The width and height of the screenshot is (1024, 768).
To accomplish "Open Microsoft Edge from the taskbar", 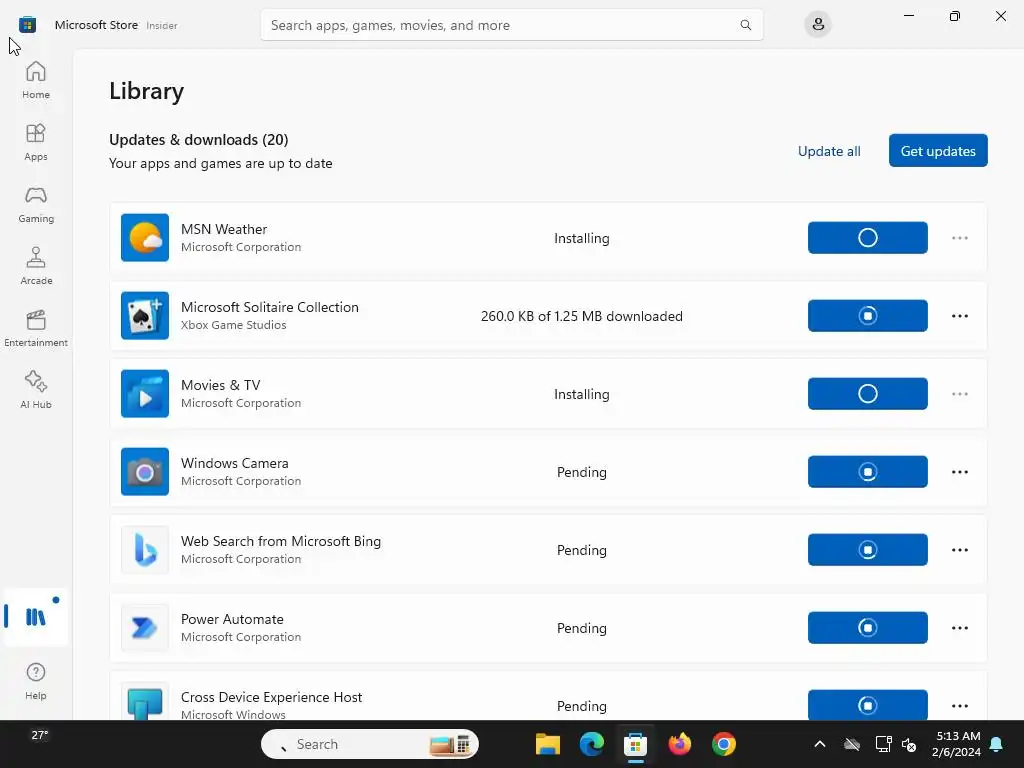I will [x=592, y=744].
